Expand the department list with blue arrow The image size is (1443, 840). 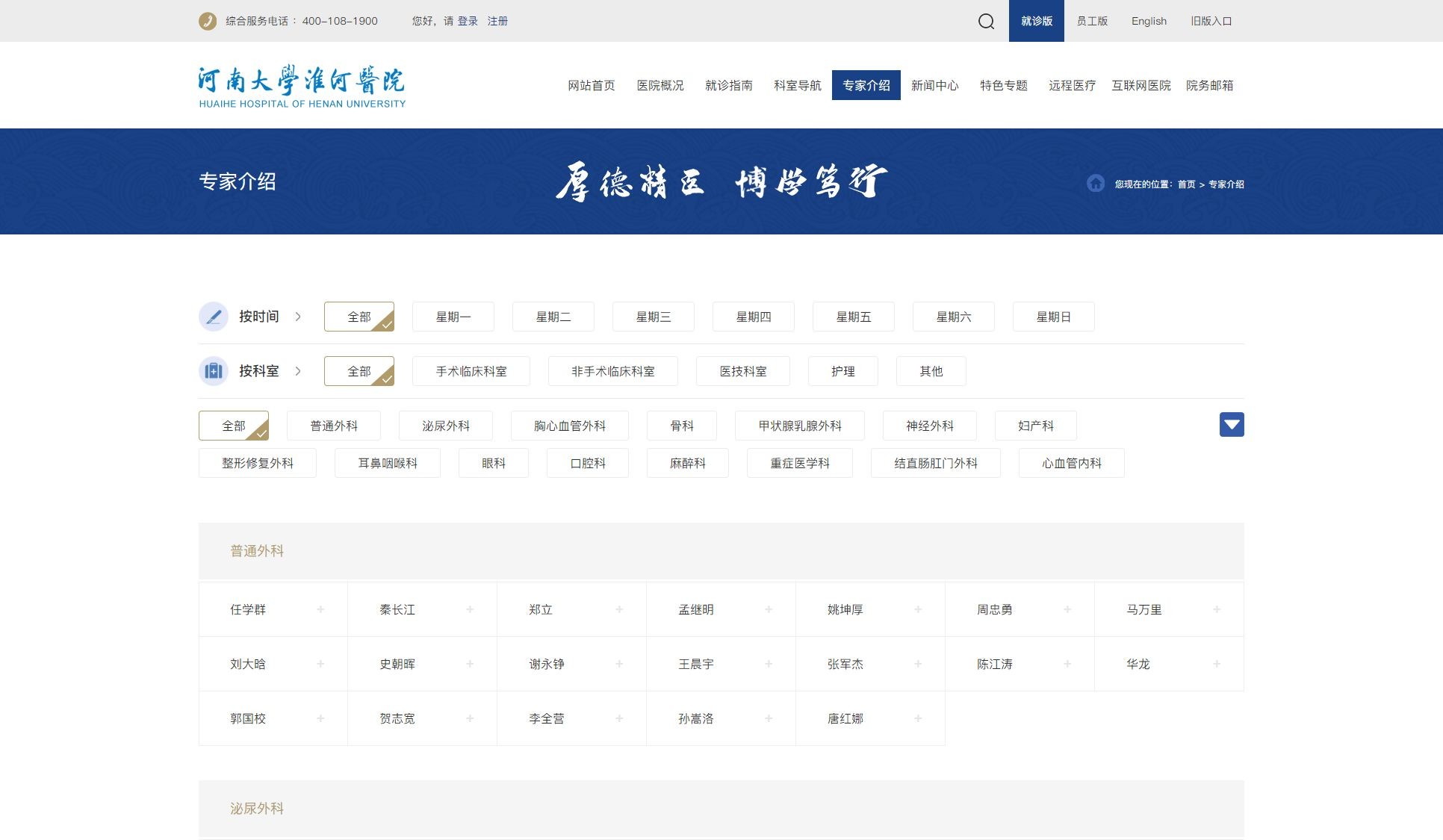(x=1232, y=425)
